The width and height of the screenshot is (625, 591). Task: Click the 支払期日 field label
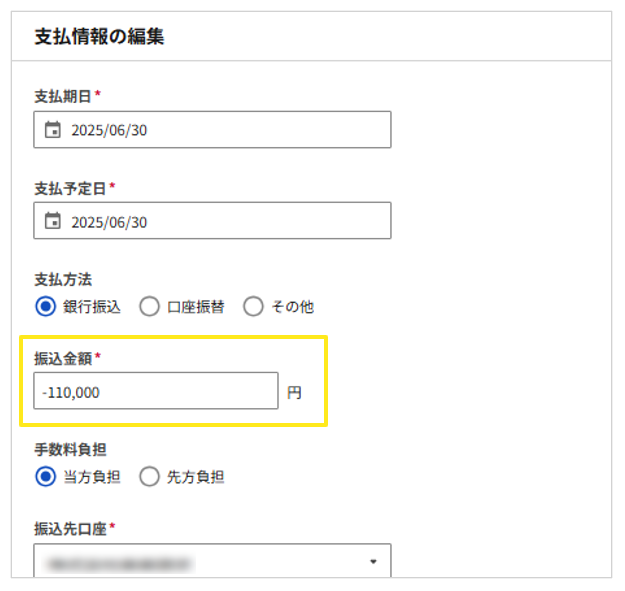coord(63,96)
